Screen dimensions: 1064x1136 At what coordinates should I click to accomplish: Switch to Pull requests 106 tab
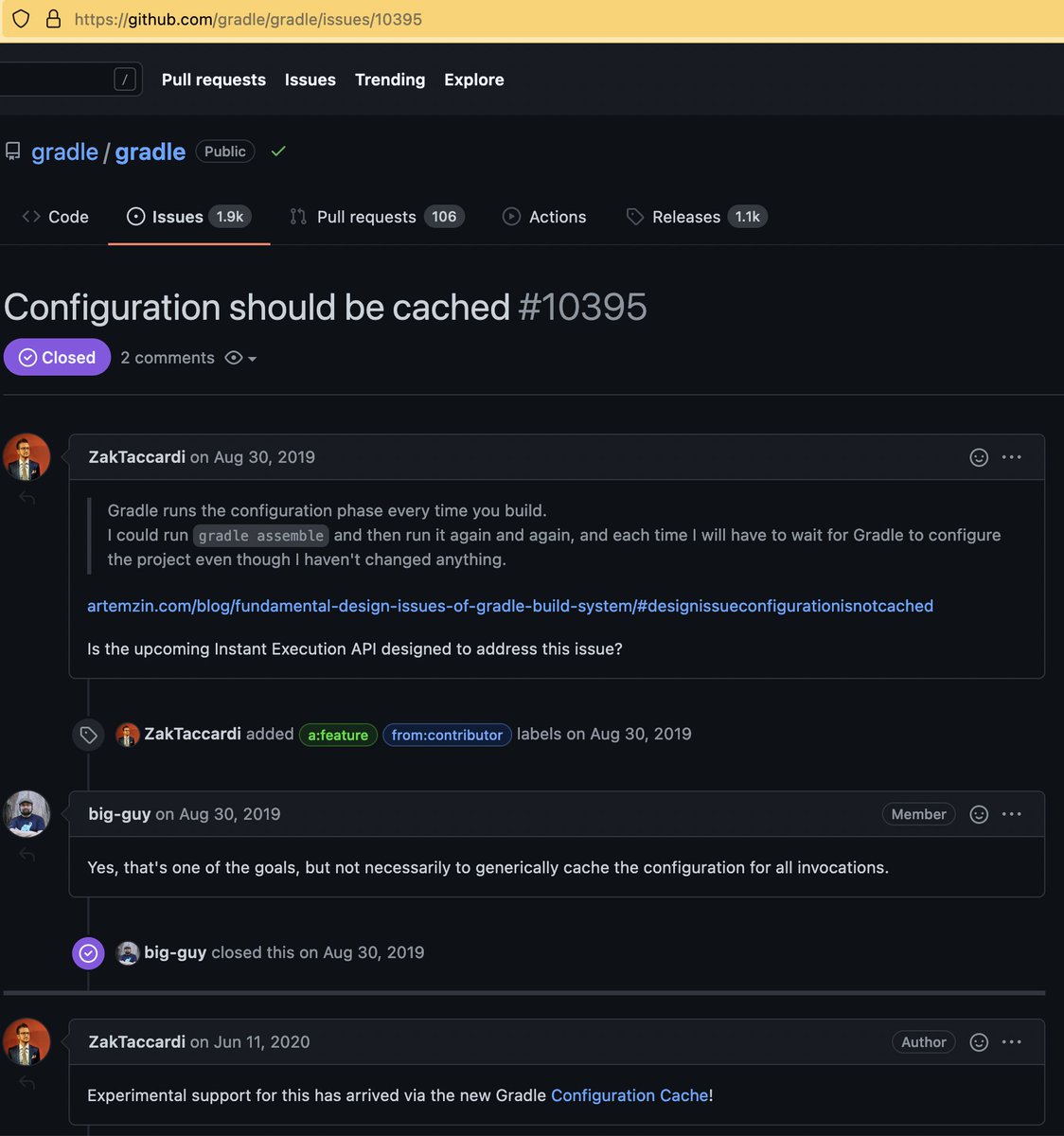[378, 217]
